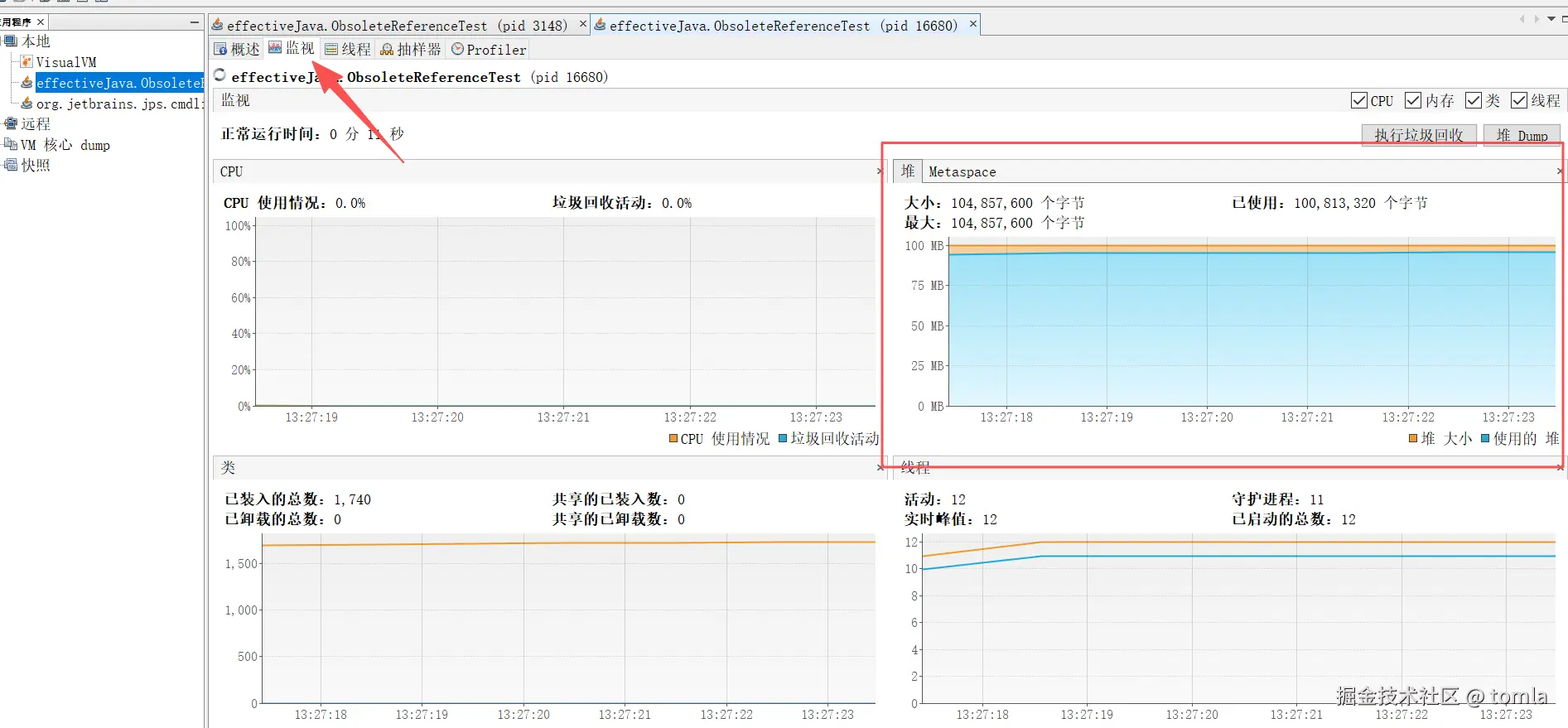Select the 堆 heap memory tab
The width and height of the screenshot is (1568, 728).
(x=908, y=171)
